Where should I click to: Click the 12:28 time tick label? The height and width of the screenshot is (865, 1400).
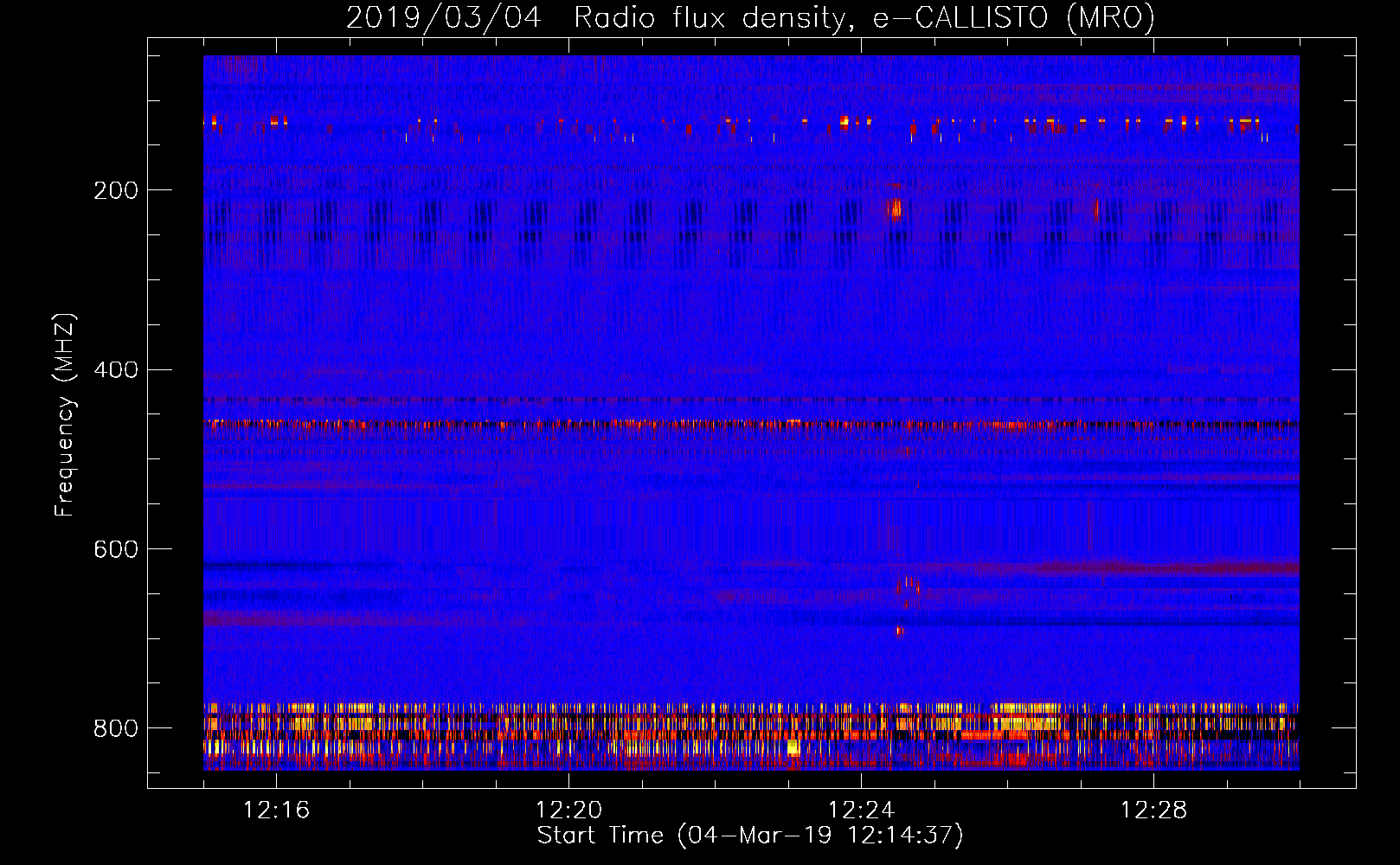1153,811
